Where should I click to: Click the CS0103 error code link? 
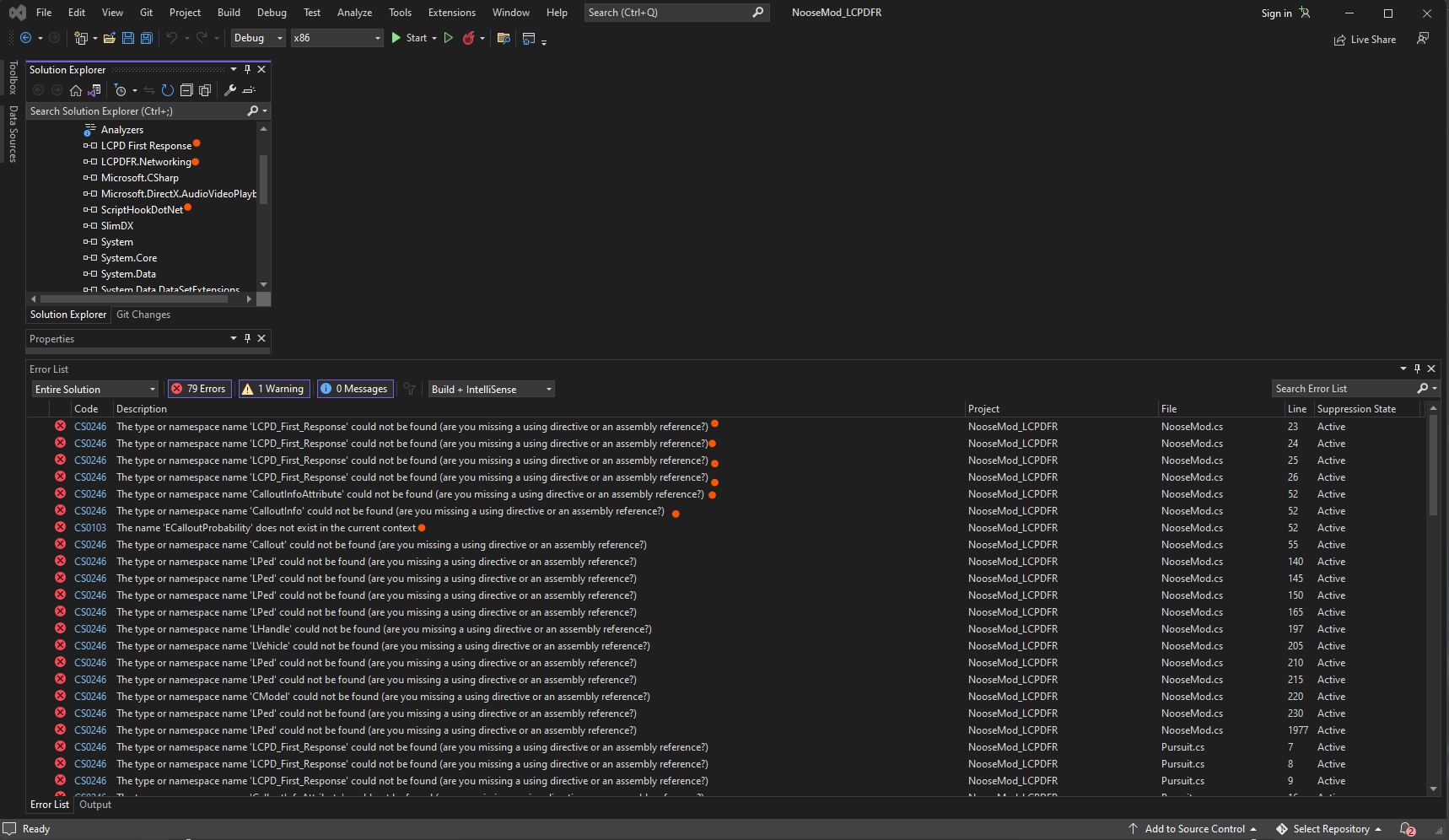click(x=90, y=528)
